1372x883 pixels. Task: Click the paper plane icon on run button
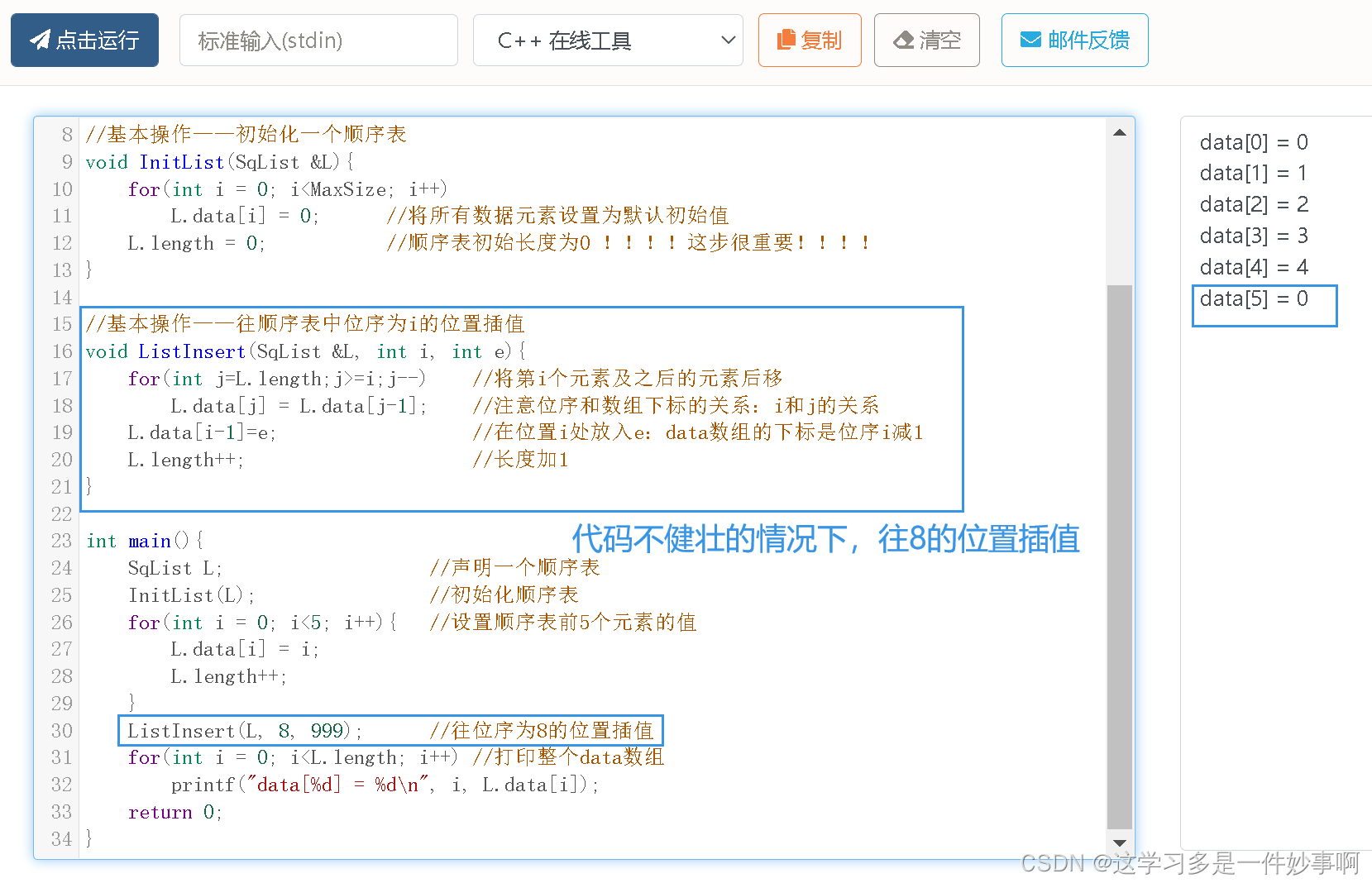40,40
